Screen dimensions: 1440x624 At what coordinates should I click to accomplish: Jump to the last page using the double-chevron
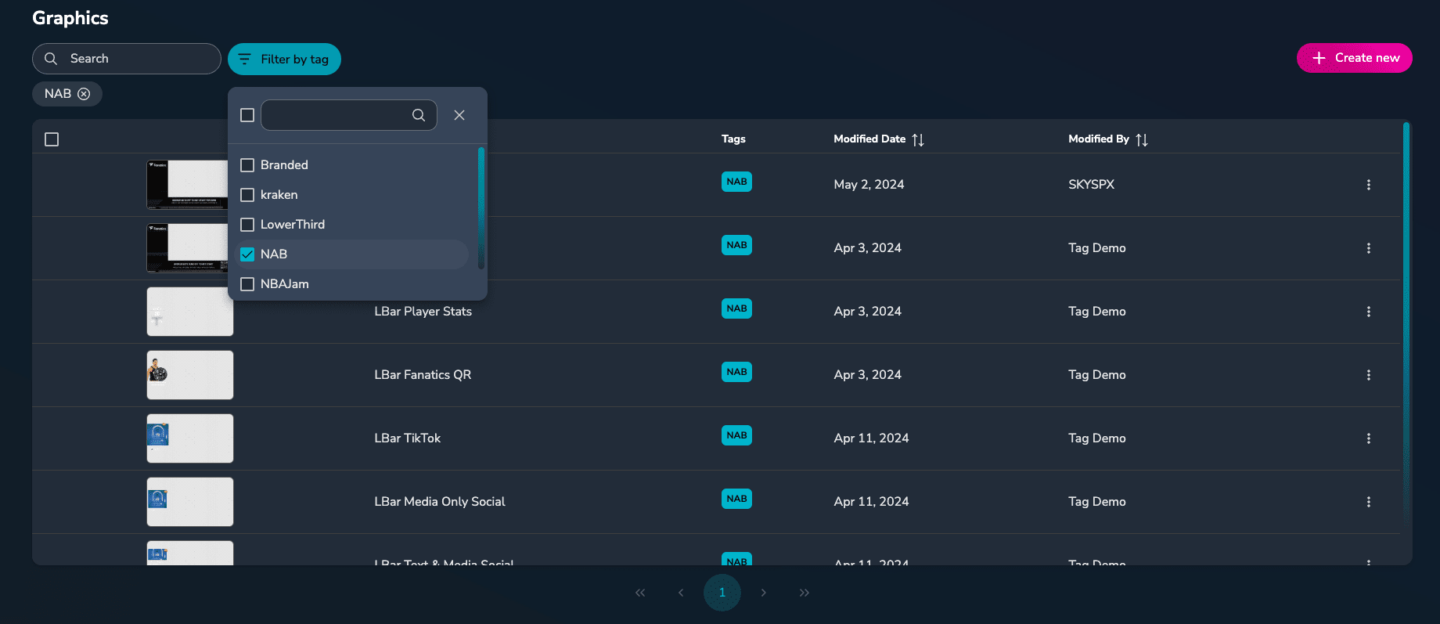click(804, 592)
